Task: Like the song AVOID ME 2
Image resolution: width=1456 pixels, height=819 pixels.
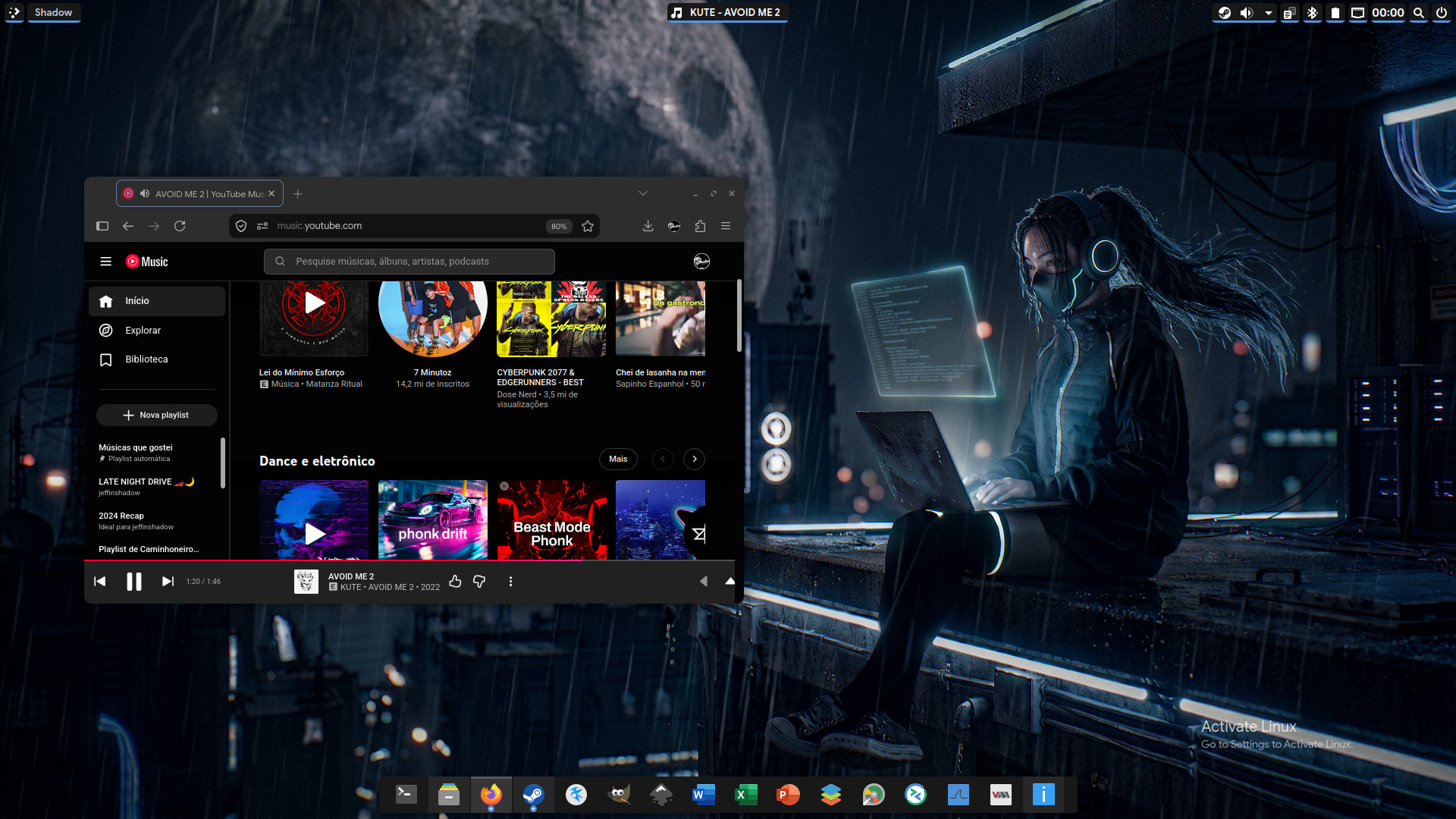Action: point(455,582)
